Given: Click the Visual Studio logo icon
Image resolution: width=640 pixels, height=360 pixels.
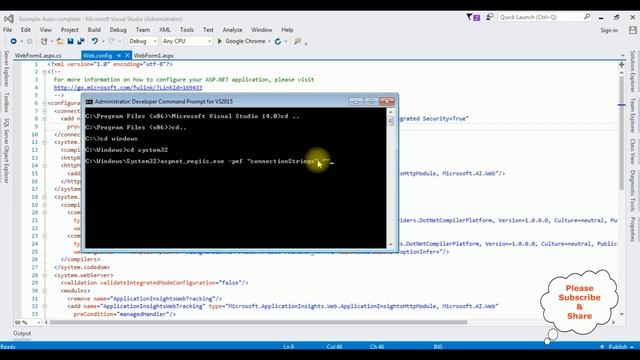Looking at the screenshot, I should [9, 19].
